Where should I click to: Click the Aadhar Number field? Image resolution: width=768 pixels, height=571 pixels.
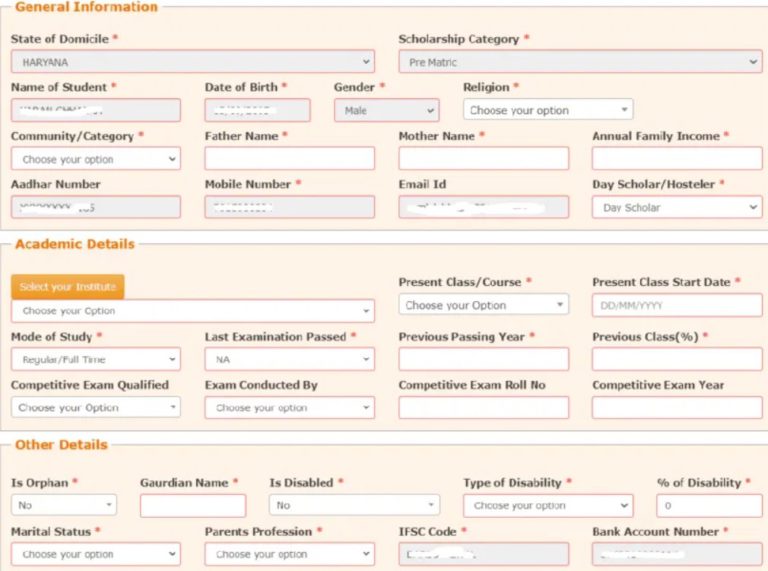96,207
